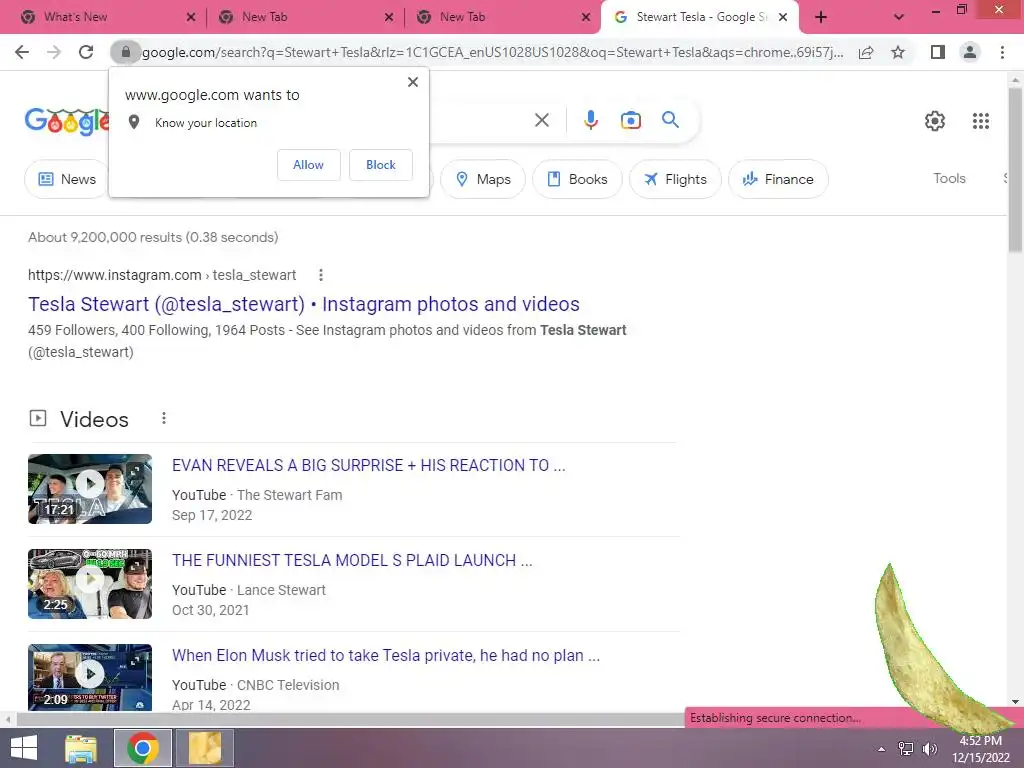
Task: Open Chrome's three-dot menu
Action: click(x=1002, y=52)
